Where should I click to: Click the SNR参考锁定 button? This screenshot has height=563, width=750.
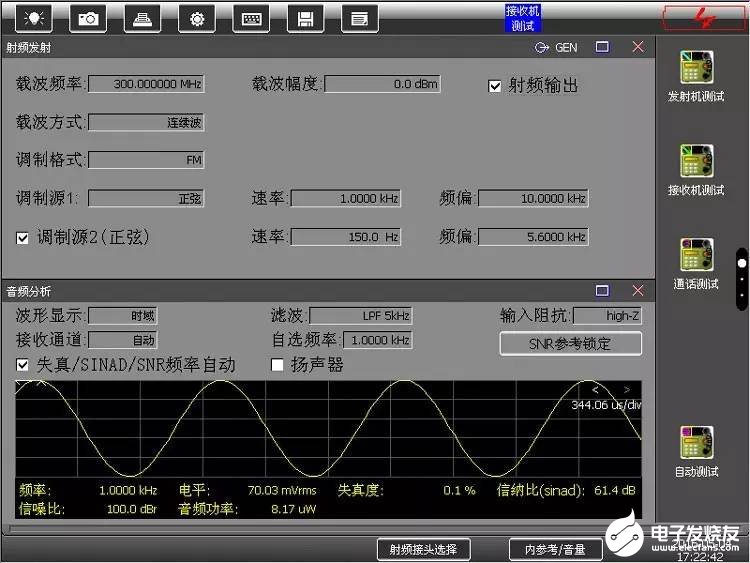571,343
